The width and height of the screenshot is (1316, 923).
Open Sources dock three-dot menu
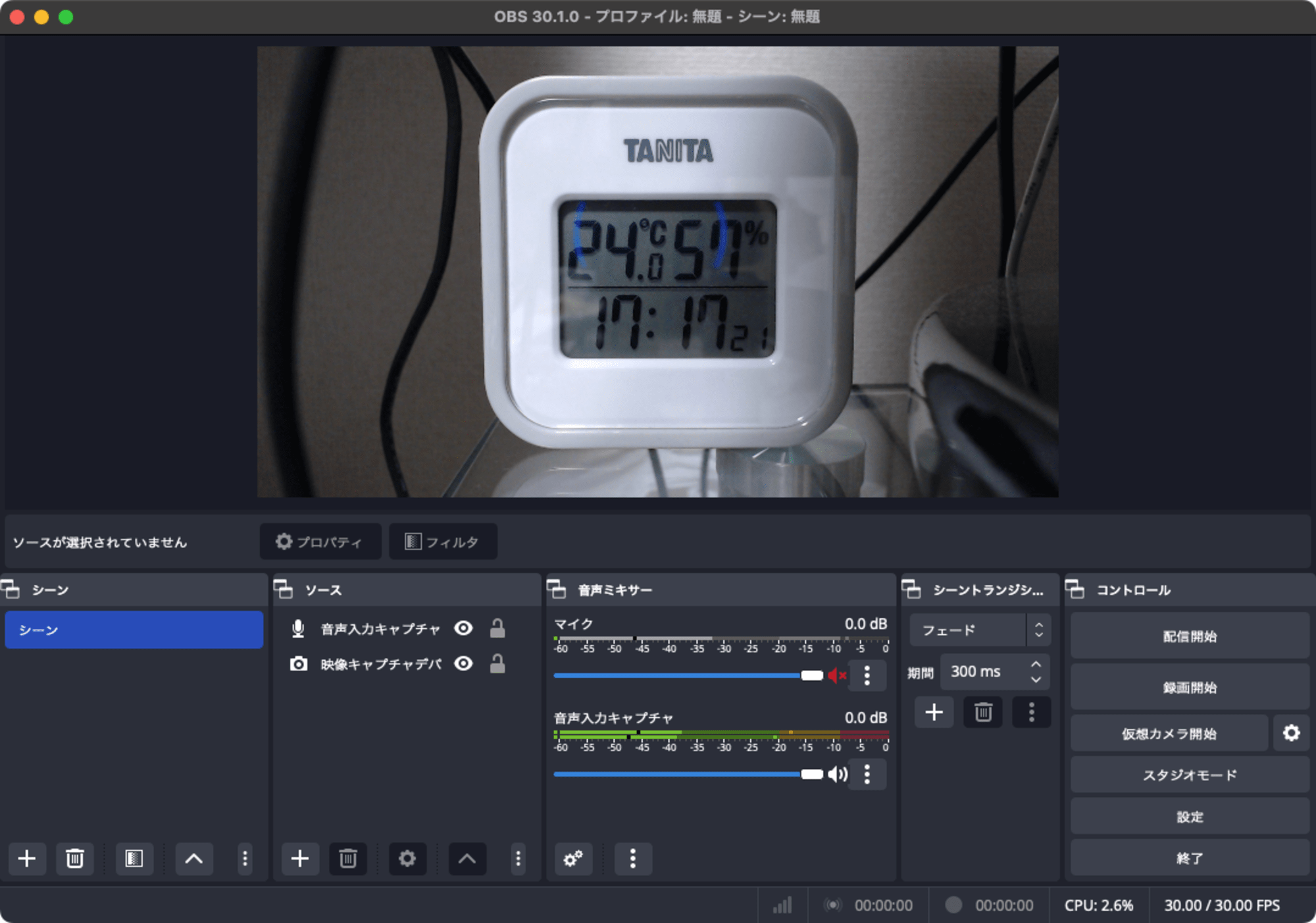point(518,859)
